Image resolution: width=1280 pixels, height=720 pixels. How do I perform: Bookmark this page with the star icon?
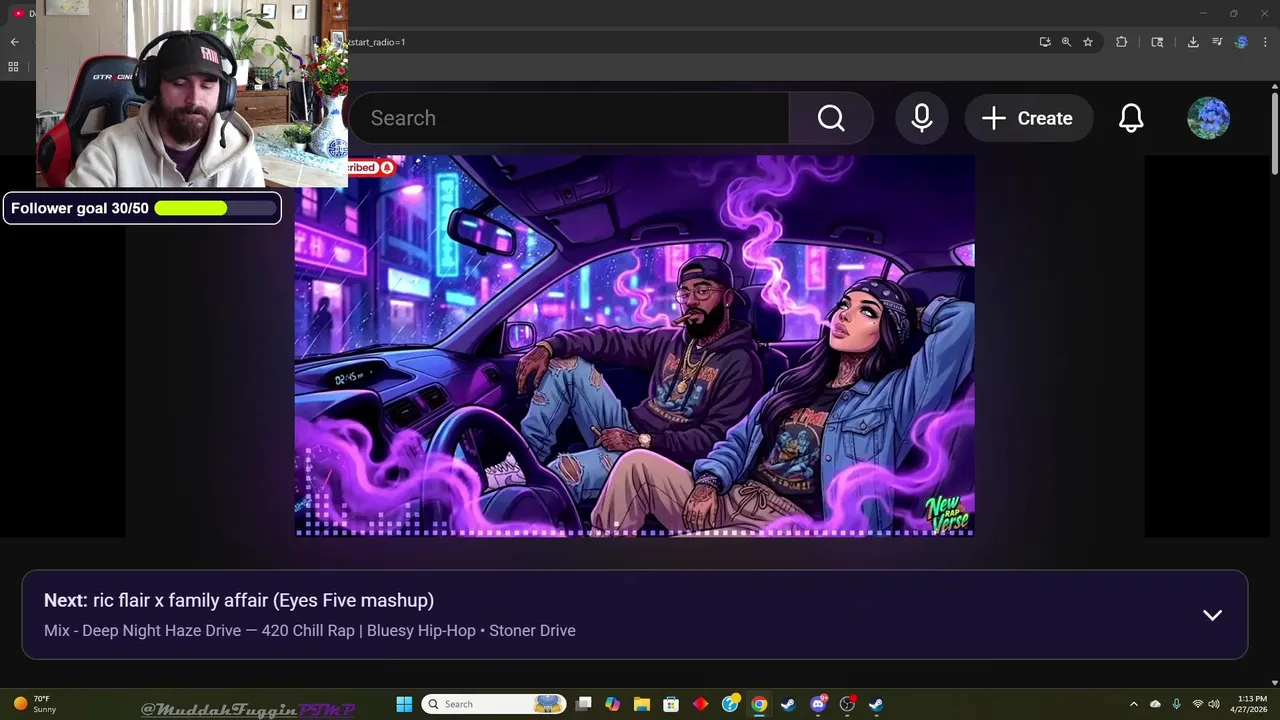pyautogui.click(x=1088, y=42)
